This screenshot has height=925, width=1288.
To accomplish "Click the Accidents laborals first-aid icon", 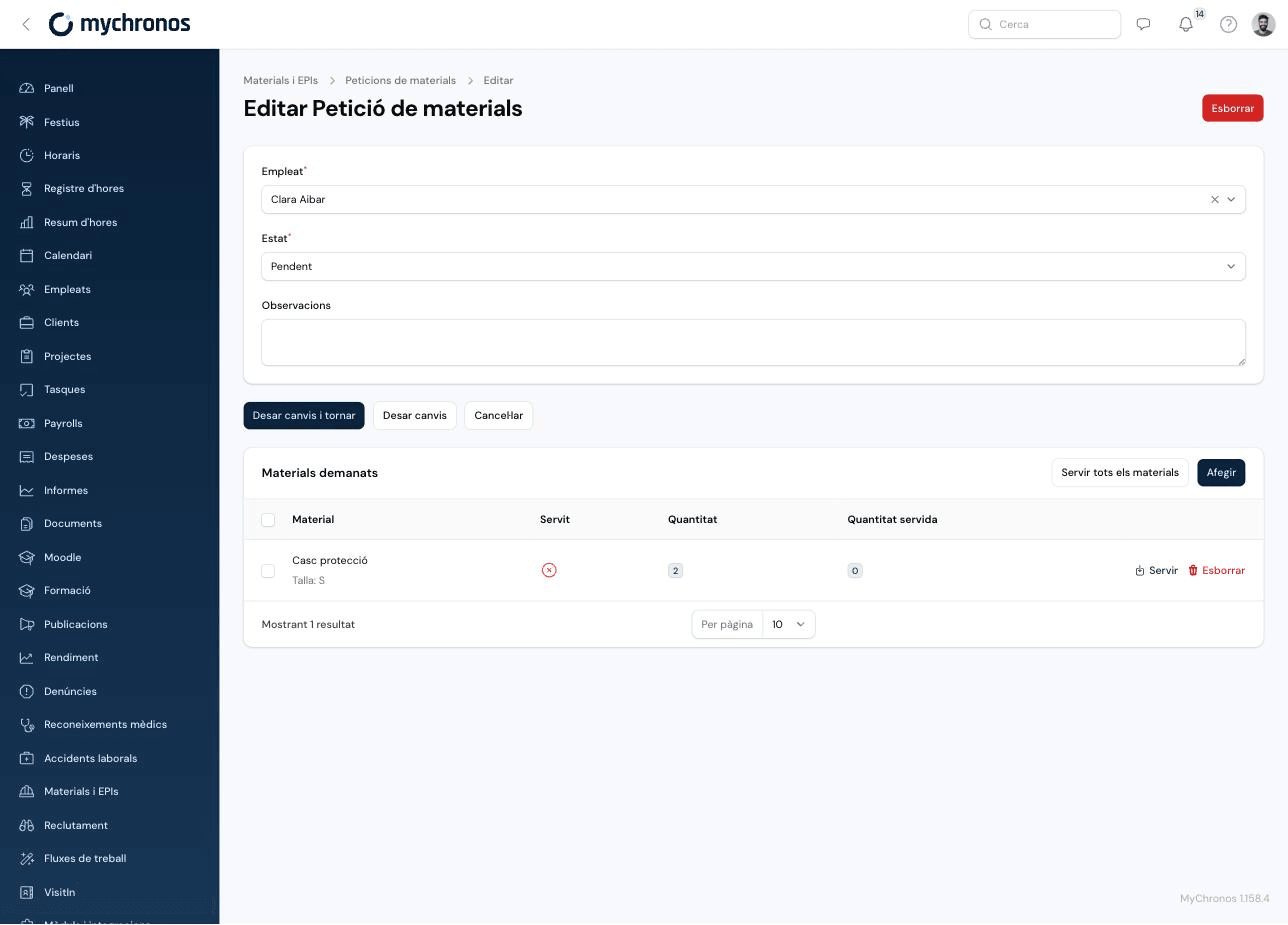I will [x=27, y=758].
